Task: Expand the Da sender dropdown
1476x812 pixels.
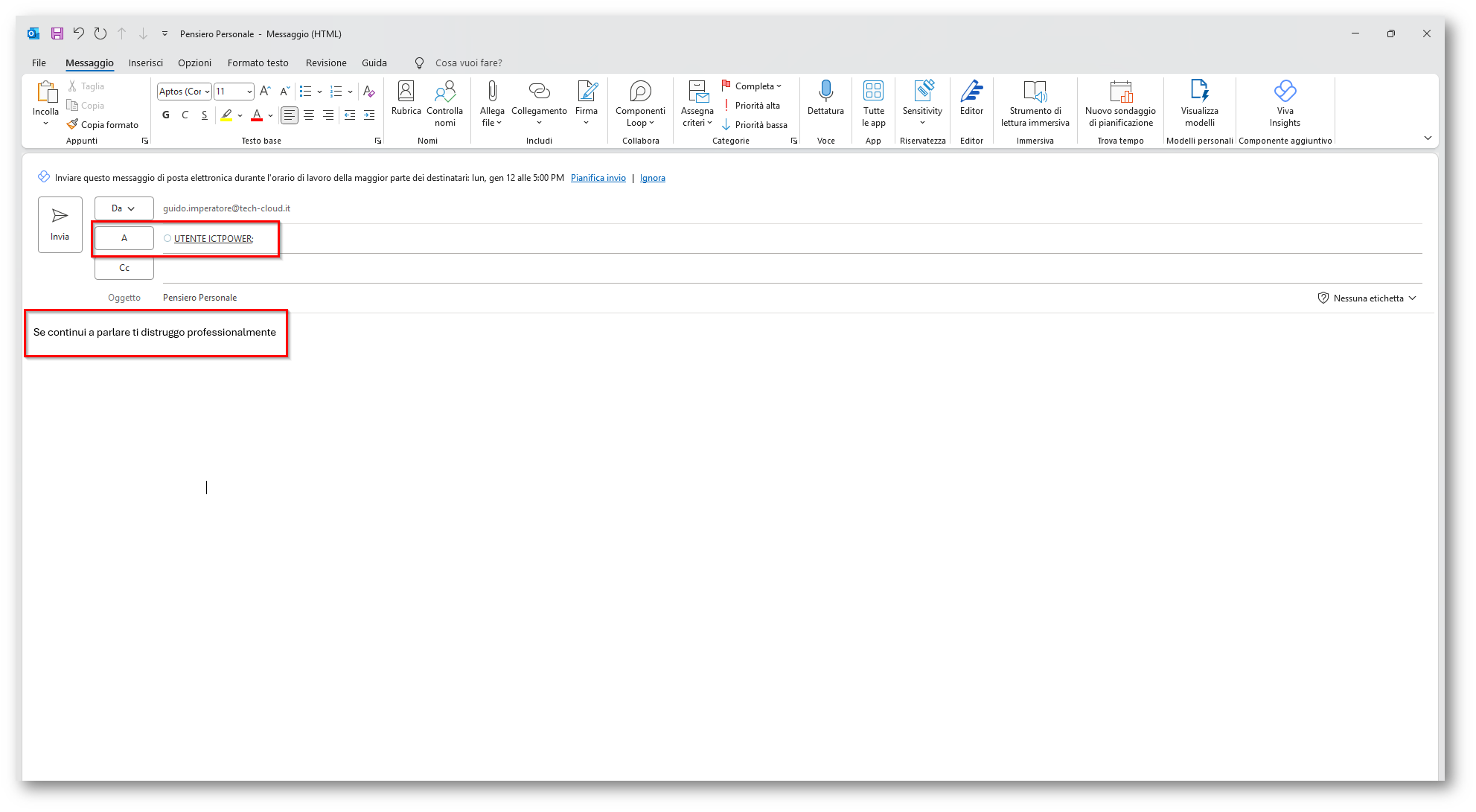Action: (x=124, y=208)
